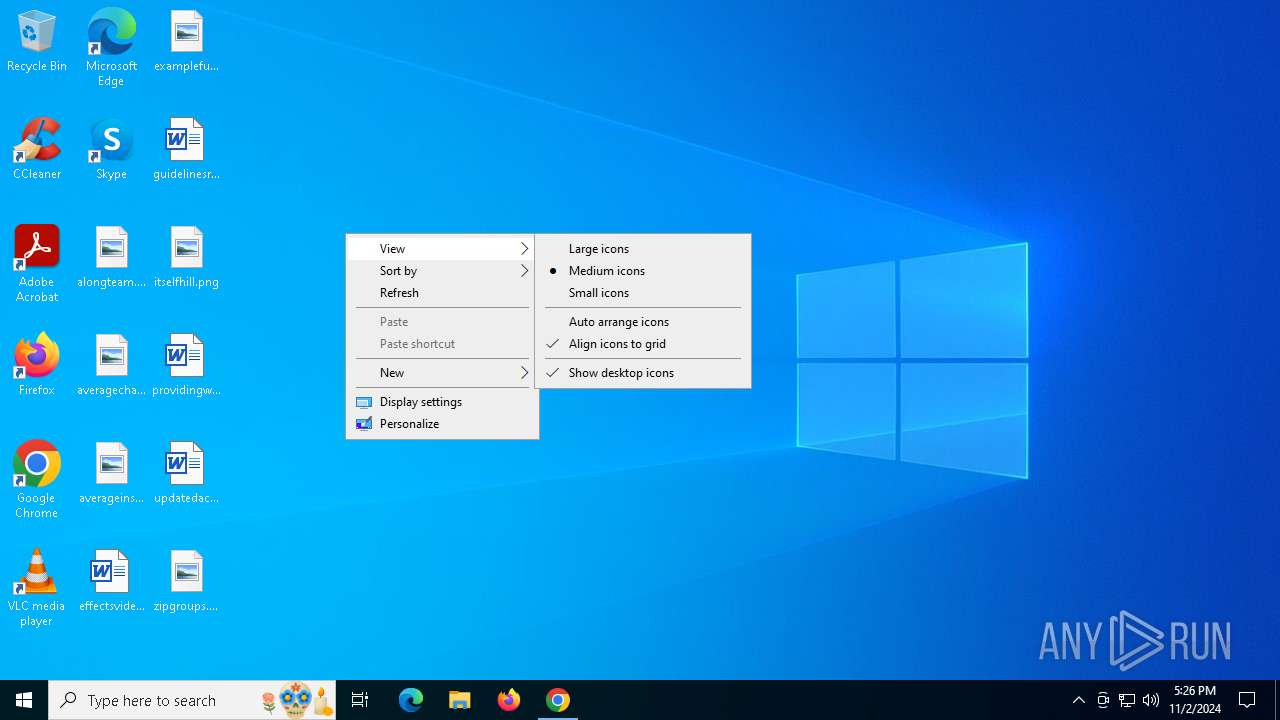This screenshot has height=720, width=1280.
Task: Select the Google Chrome desktop shortcut
Action: [37, 480]
